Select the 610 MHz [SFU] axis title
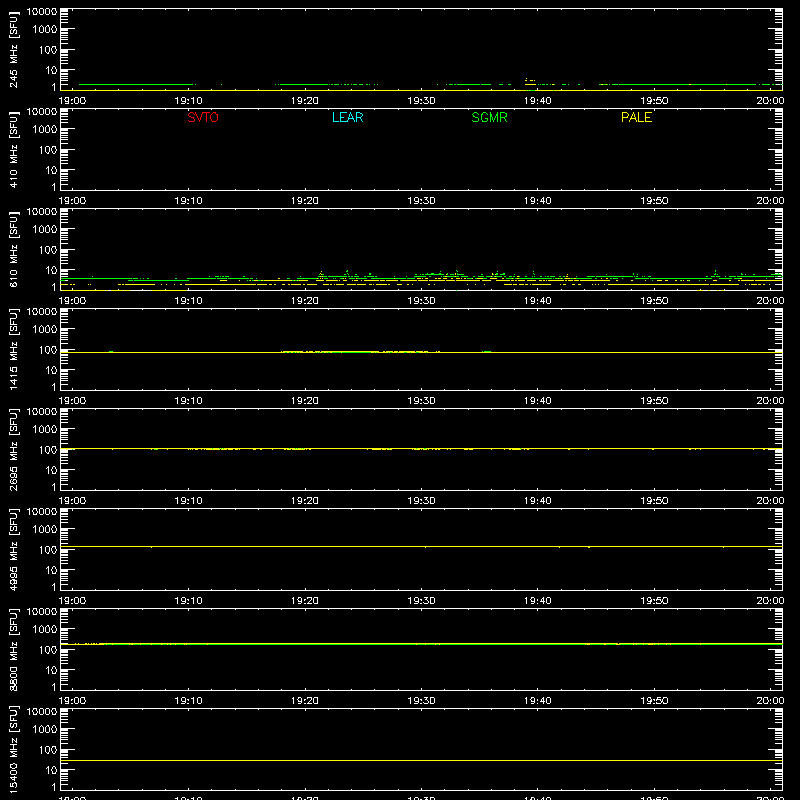Viewport: 800px width, 800px height. pos(13,250)
